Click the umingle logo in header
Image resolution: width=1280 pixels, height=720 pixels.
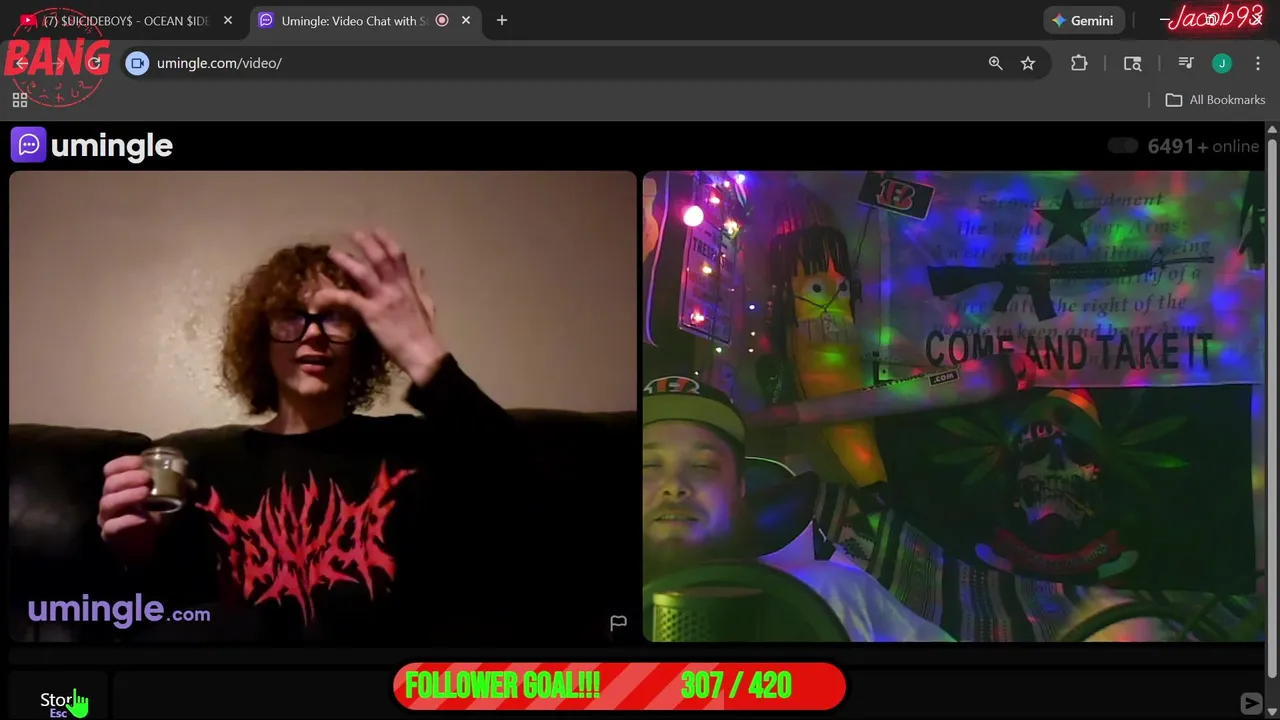point(92,145)
